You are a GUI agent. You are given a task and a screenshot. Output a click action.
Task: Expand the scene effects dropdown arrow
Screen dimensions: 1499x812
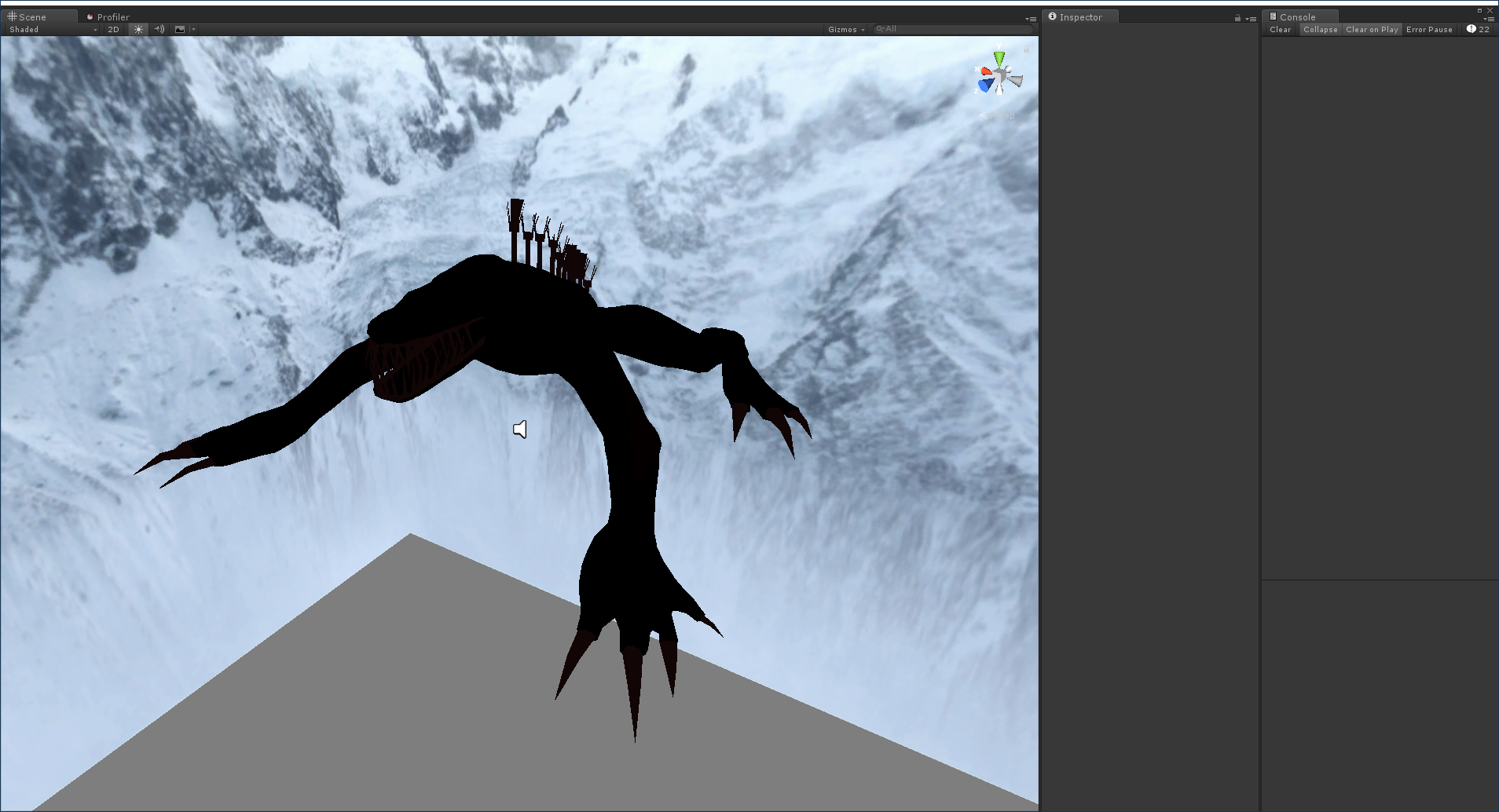(193, 29)
